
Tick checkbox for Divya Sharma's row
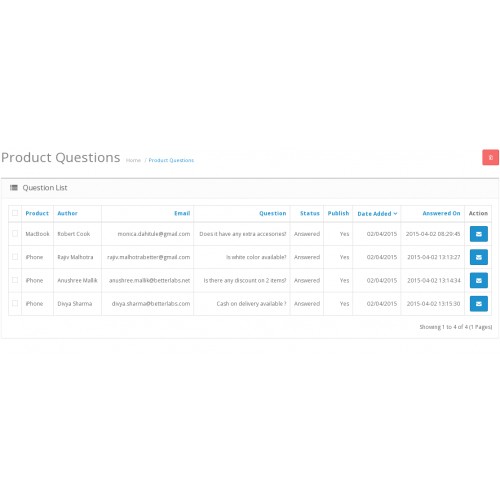pyautogui.click(x=15, y=303)
